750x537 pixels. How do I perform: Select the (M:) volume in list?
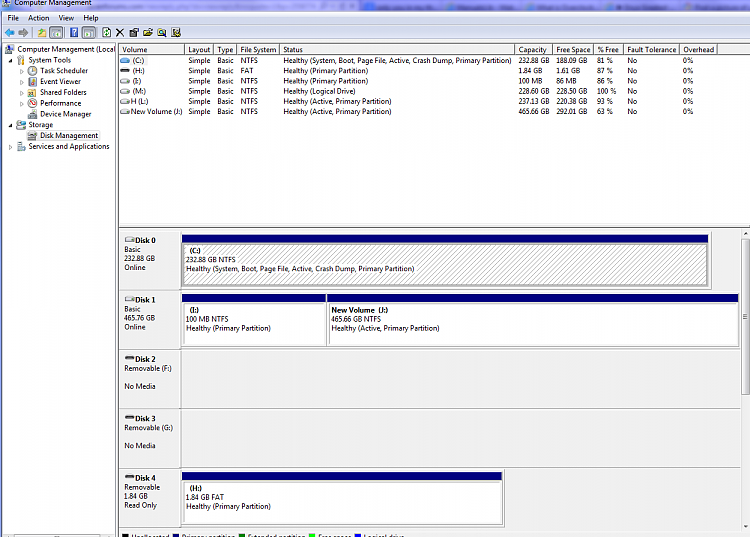[x=139, y=91]
